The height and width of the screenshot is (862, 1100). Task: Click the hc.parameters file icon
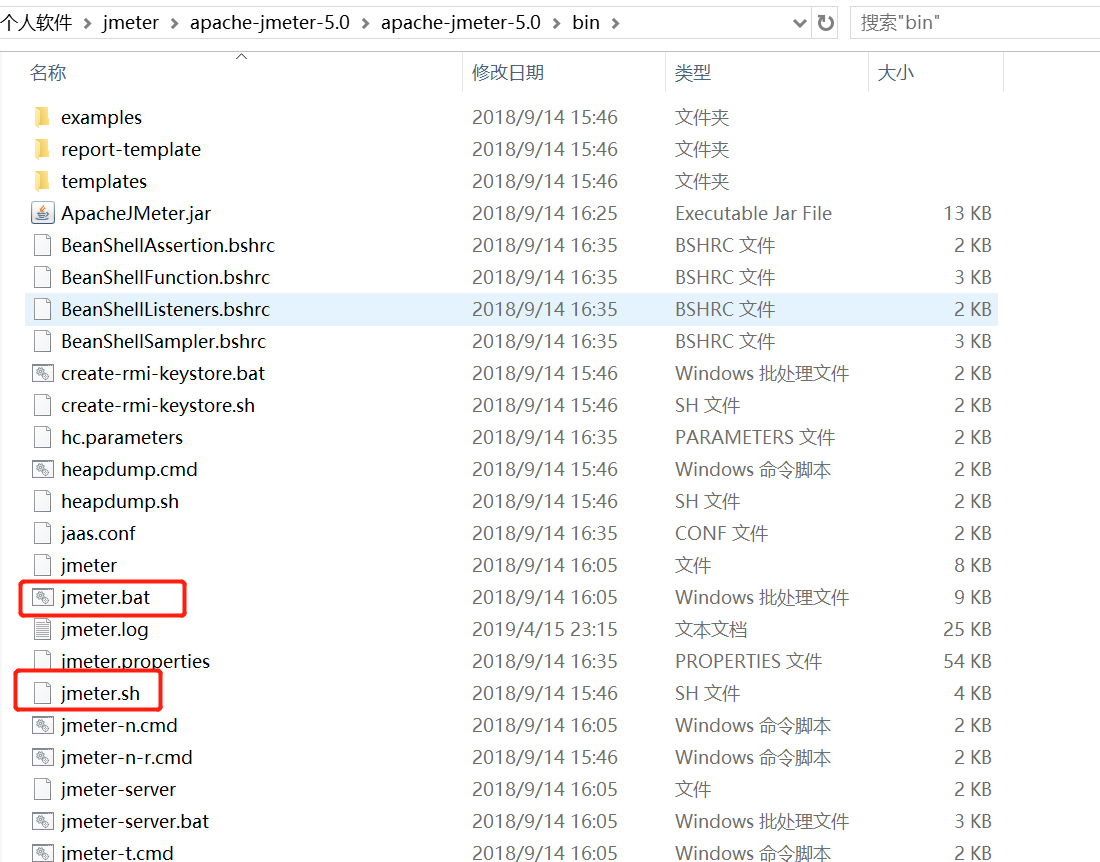[x=42, y=437]
